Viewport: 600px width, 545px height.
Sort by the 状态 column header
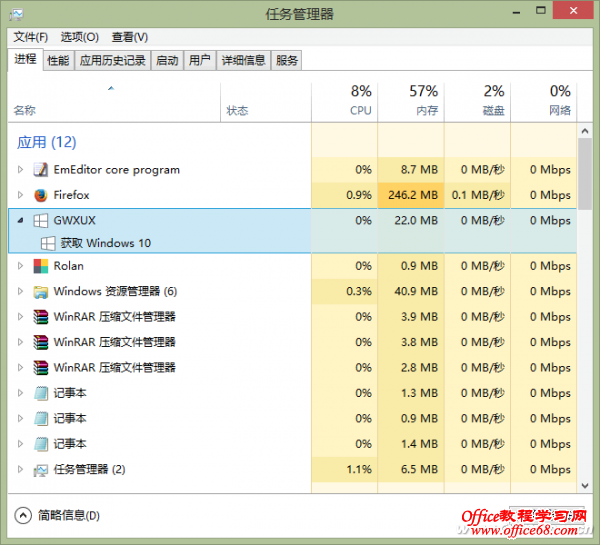(266, 102)
